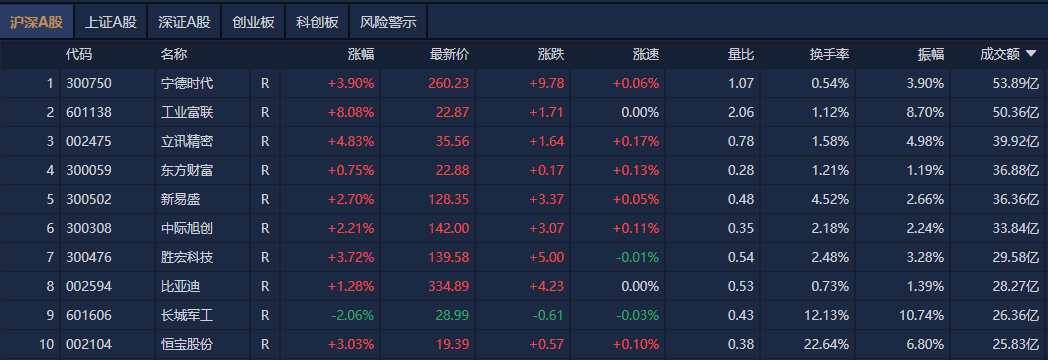This screenshot has width=1048, height=360.
Task: Click the R marker beside 比亚迪
Action: [x=265, y=287]
